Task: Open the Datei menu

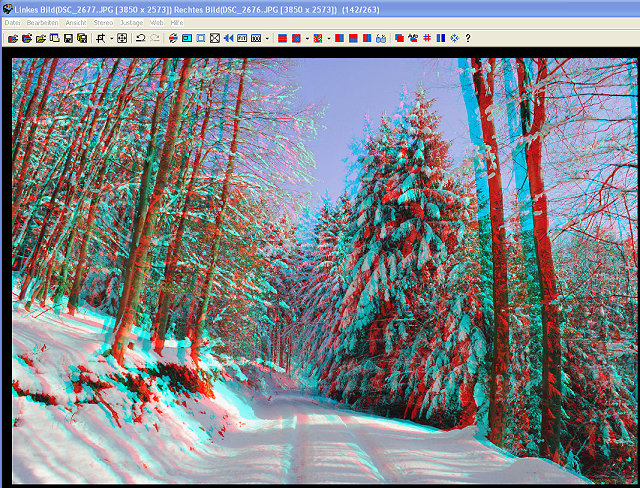Action: pos(12,21)
